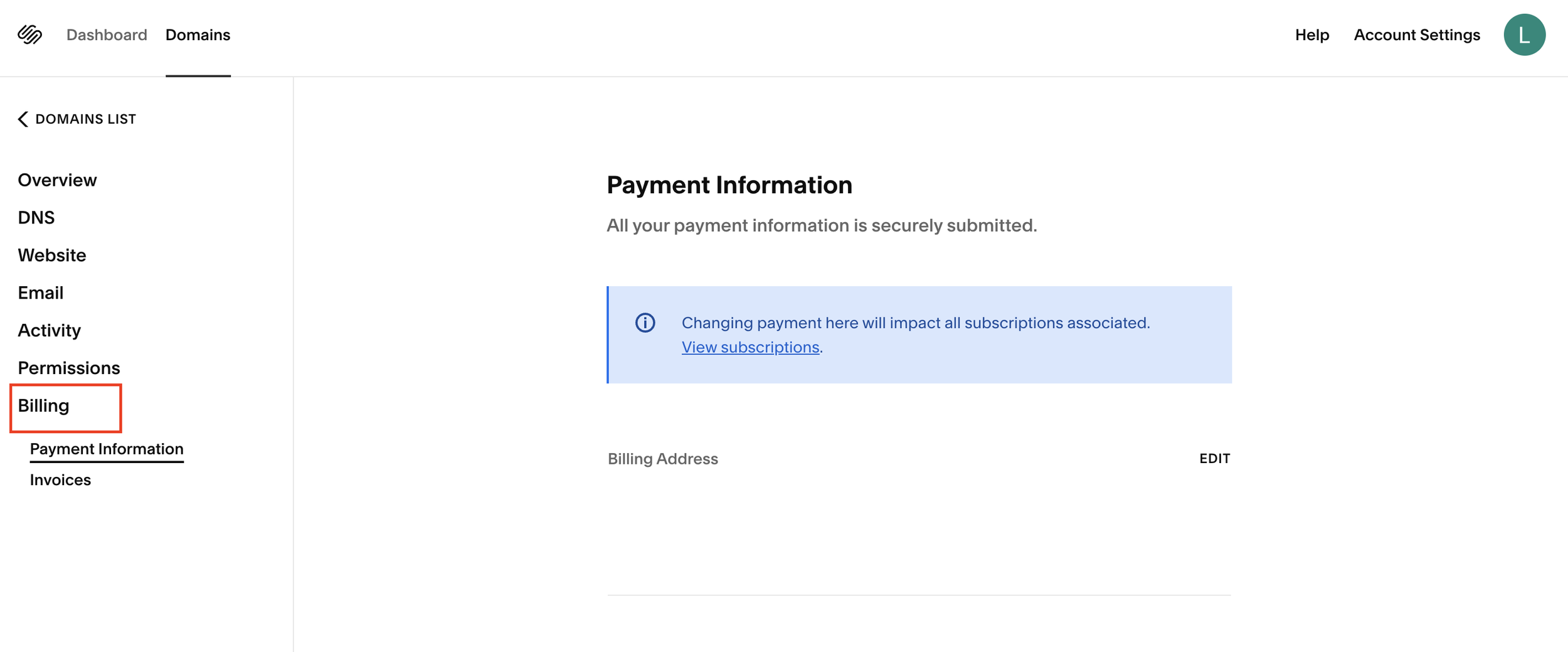Click the back chevron beside Domains List
Screen dimensions: 1568x652
(23, 119)
